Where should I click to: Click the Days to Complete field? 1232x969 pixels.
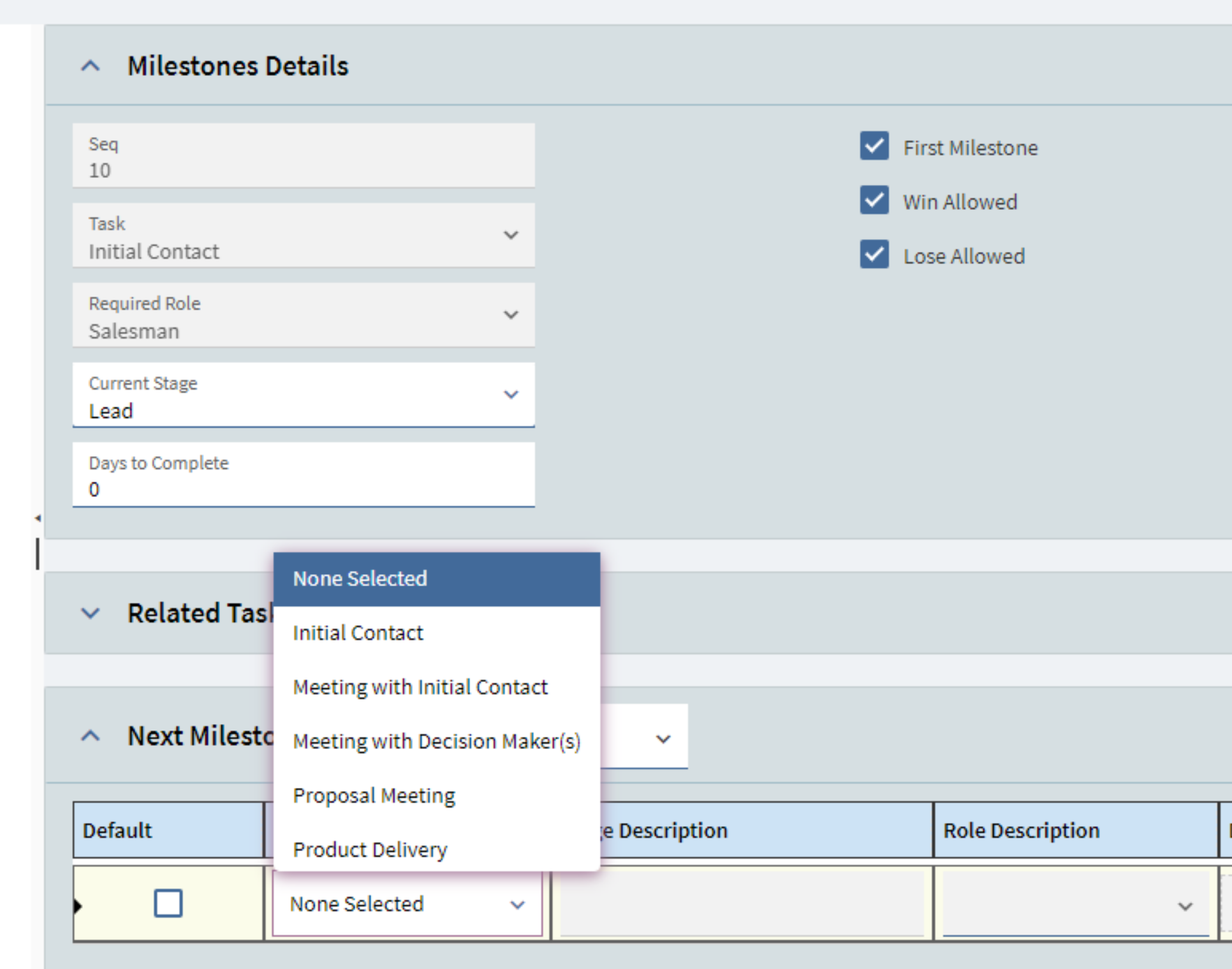point(304,475)
